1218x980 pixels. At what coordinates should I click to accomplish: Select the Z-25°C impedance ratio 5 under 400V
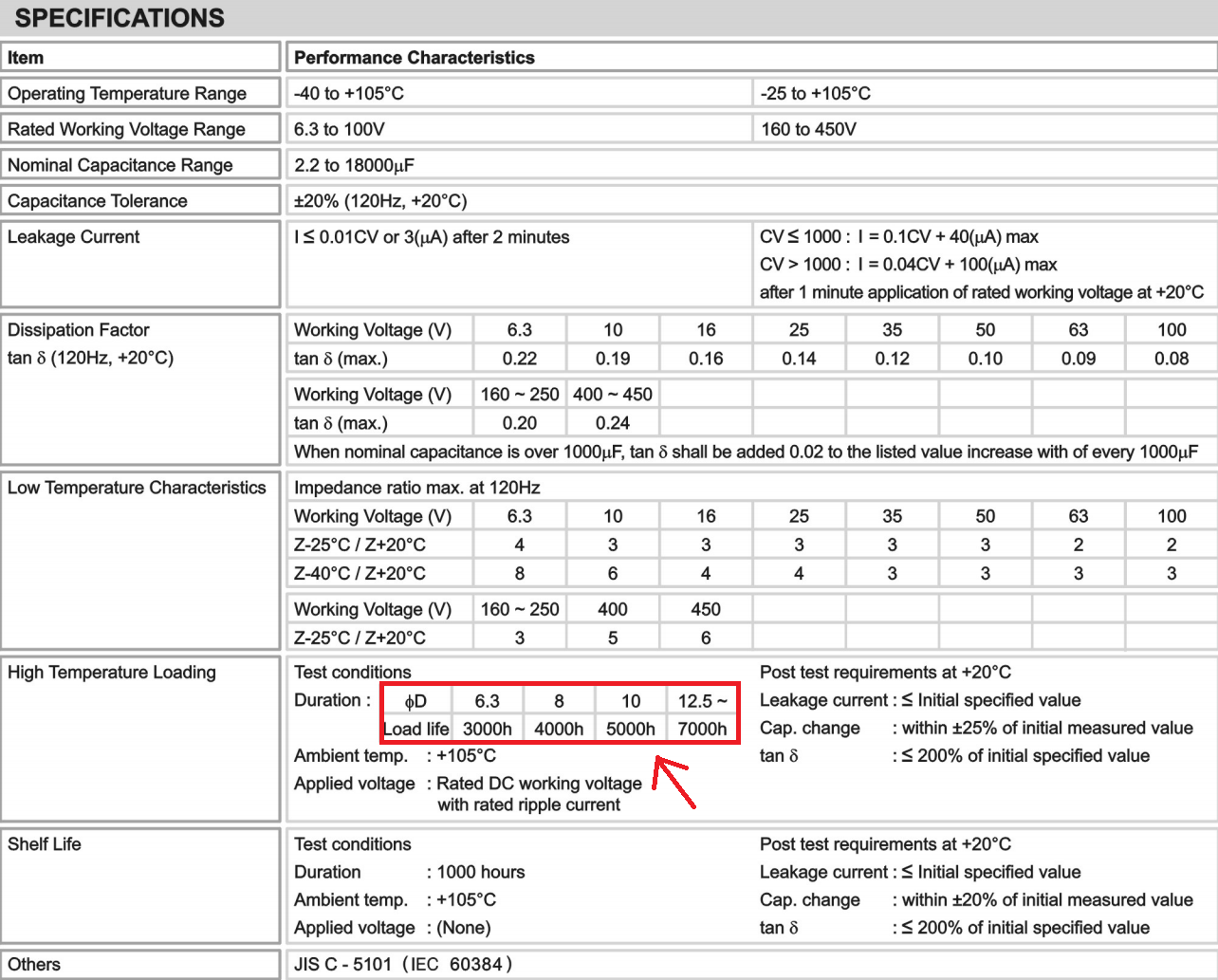613,638
